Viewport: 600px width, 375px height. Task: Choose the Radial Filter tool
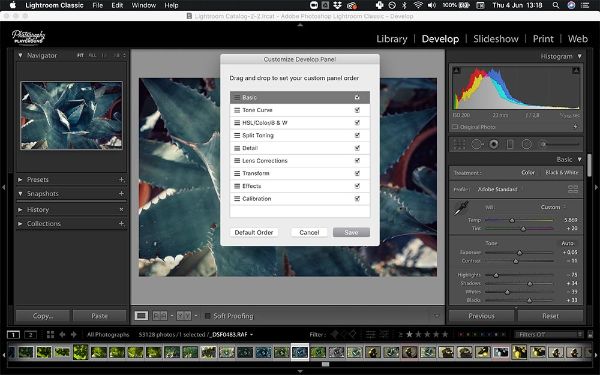[527, 144]
